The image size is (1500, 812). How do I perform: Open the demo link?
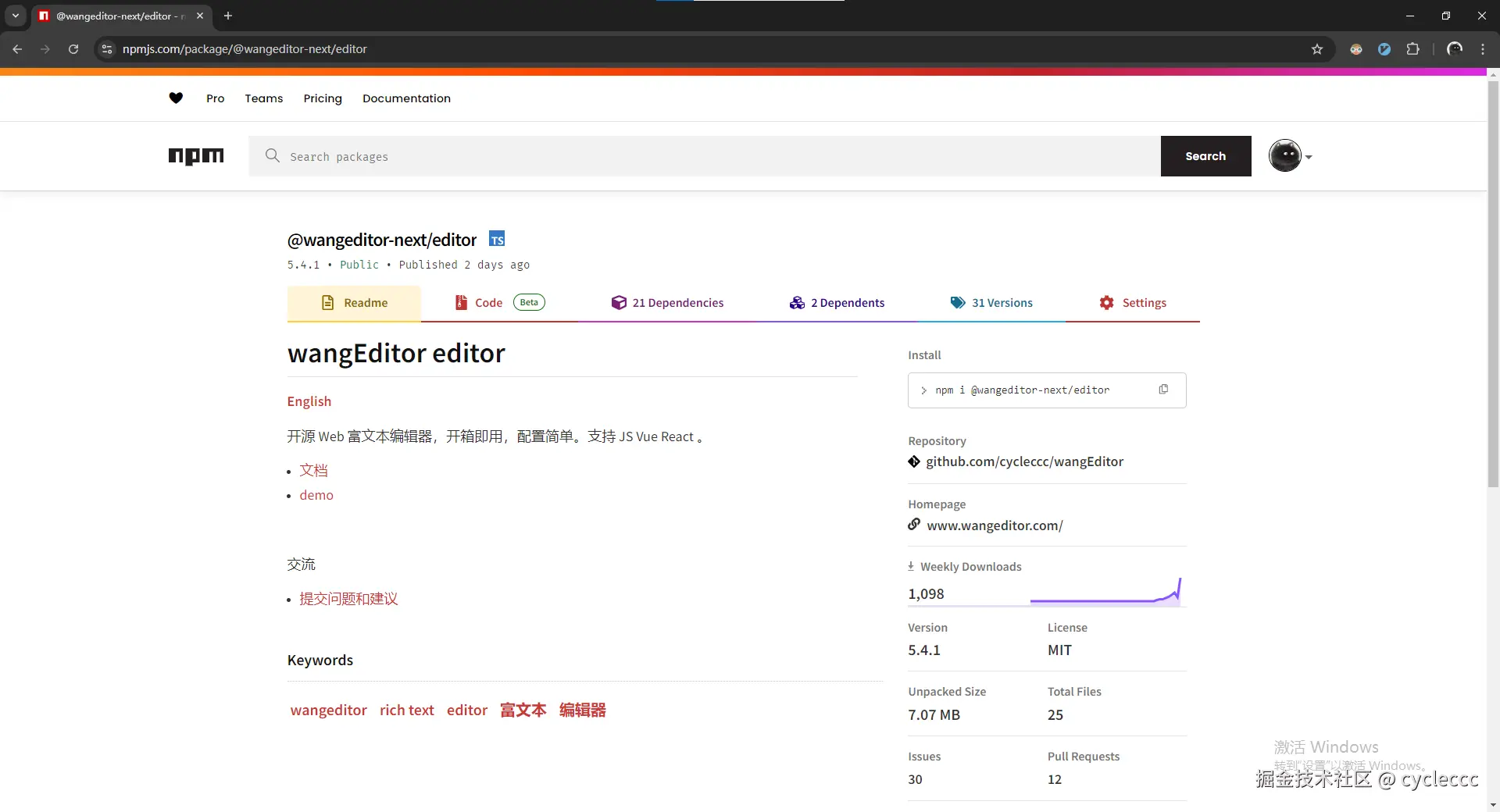point(316,494)
